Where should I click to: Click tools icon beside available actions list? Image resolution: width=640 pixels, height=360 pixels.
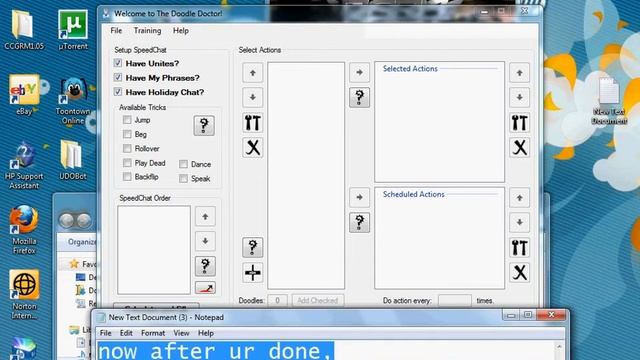point(253,123)
